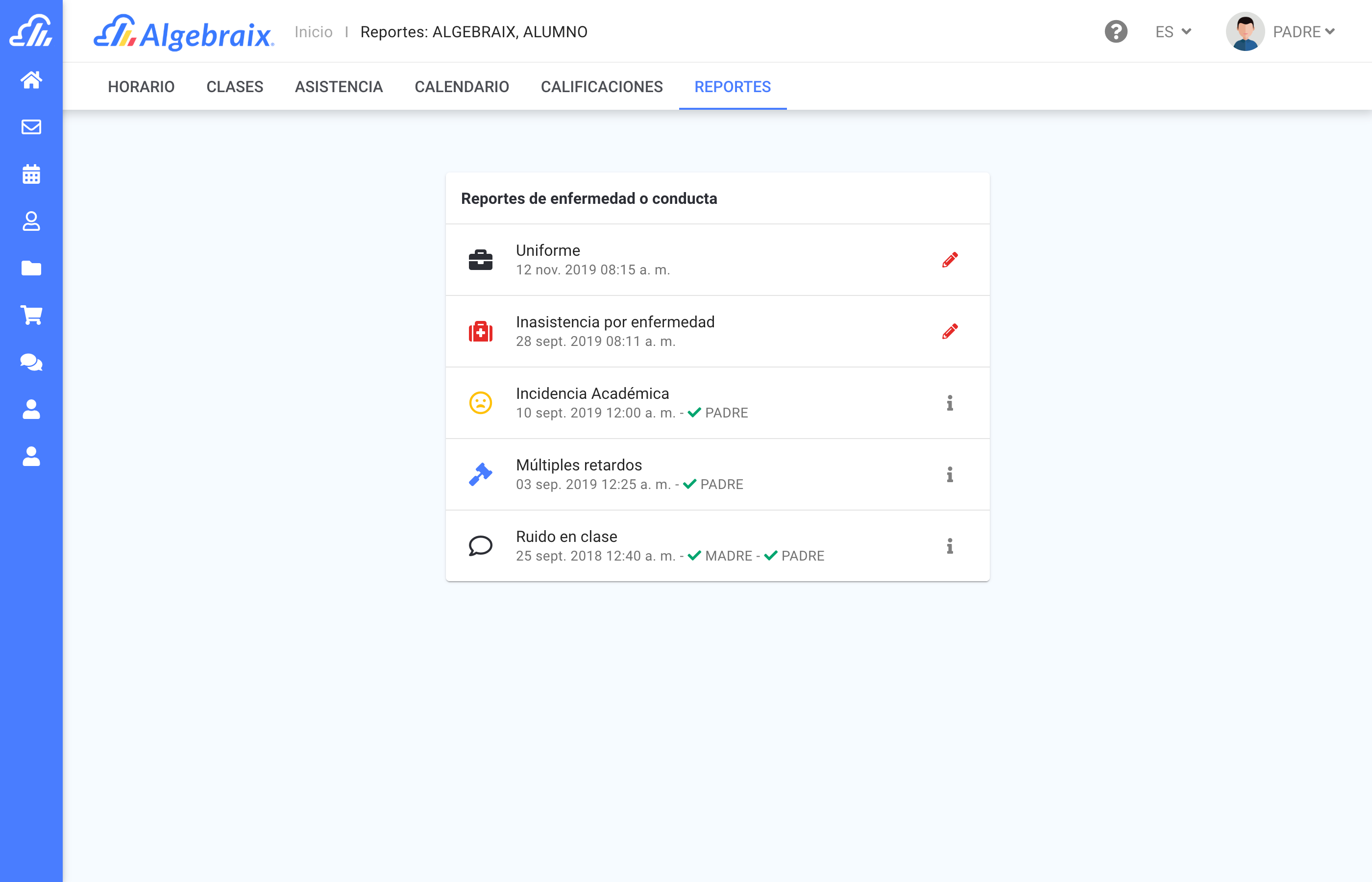Click the Inicio breadcrumb link

point(313,31)
